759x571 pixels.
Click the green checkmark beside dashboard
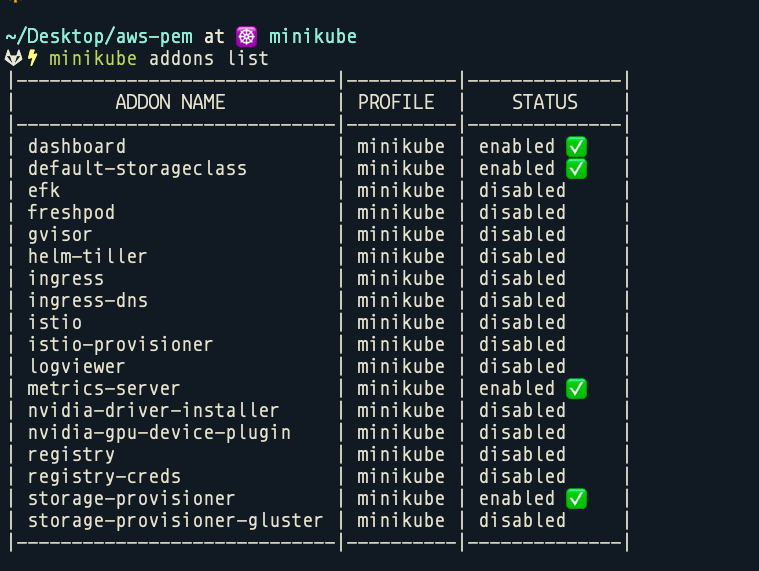(576, 147)
